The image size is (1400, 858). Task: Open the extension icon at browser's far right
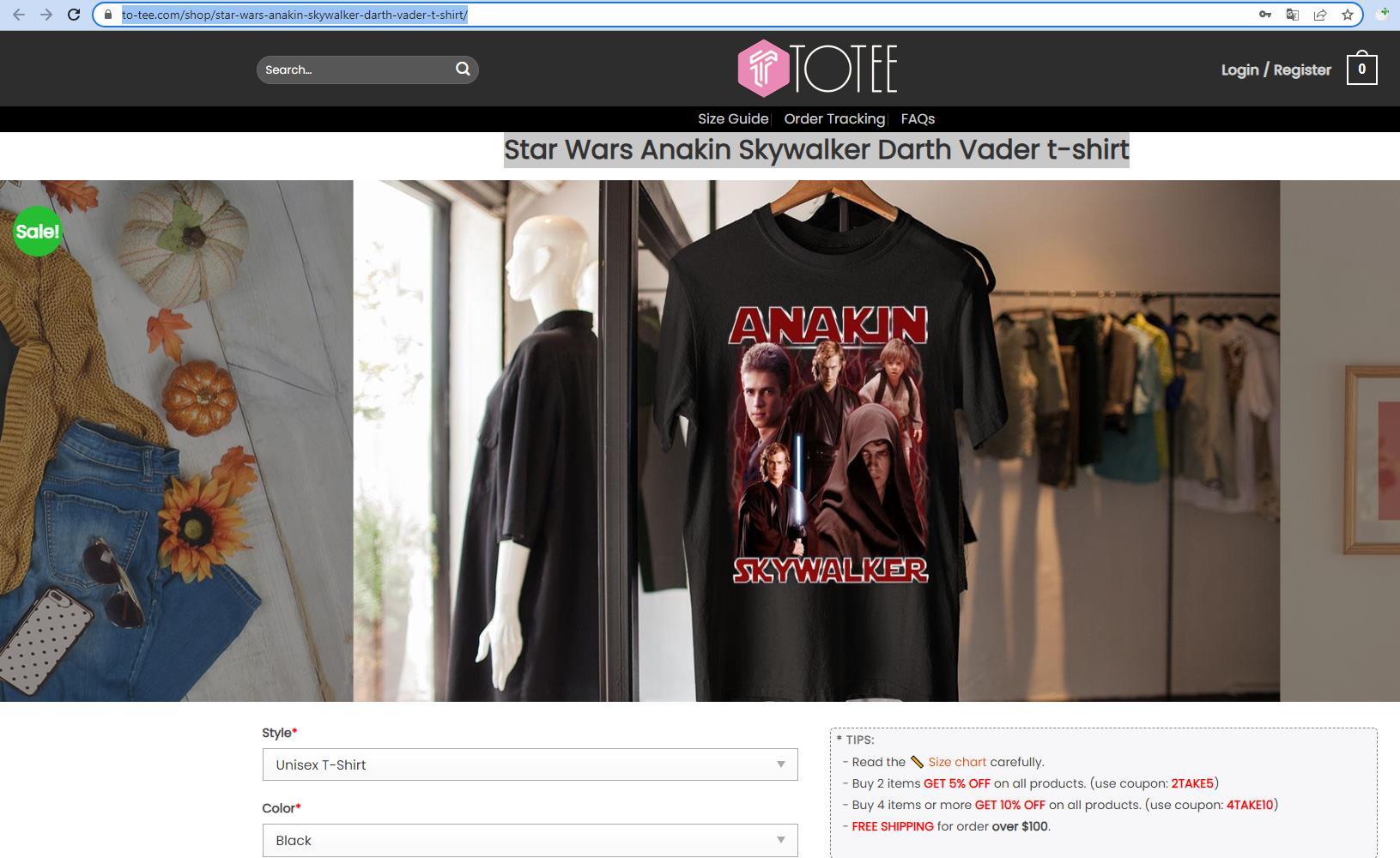(1384, 15)
